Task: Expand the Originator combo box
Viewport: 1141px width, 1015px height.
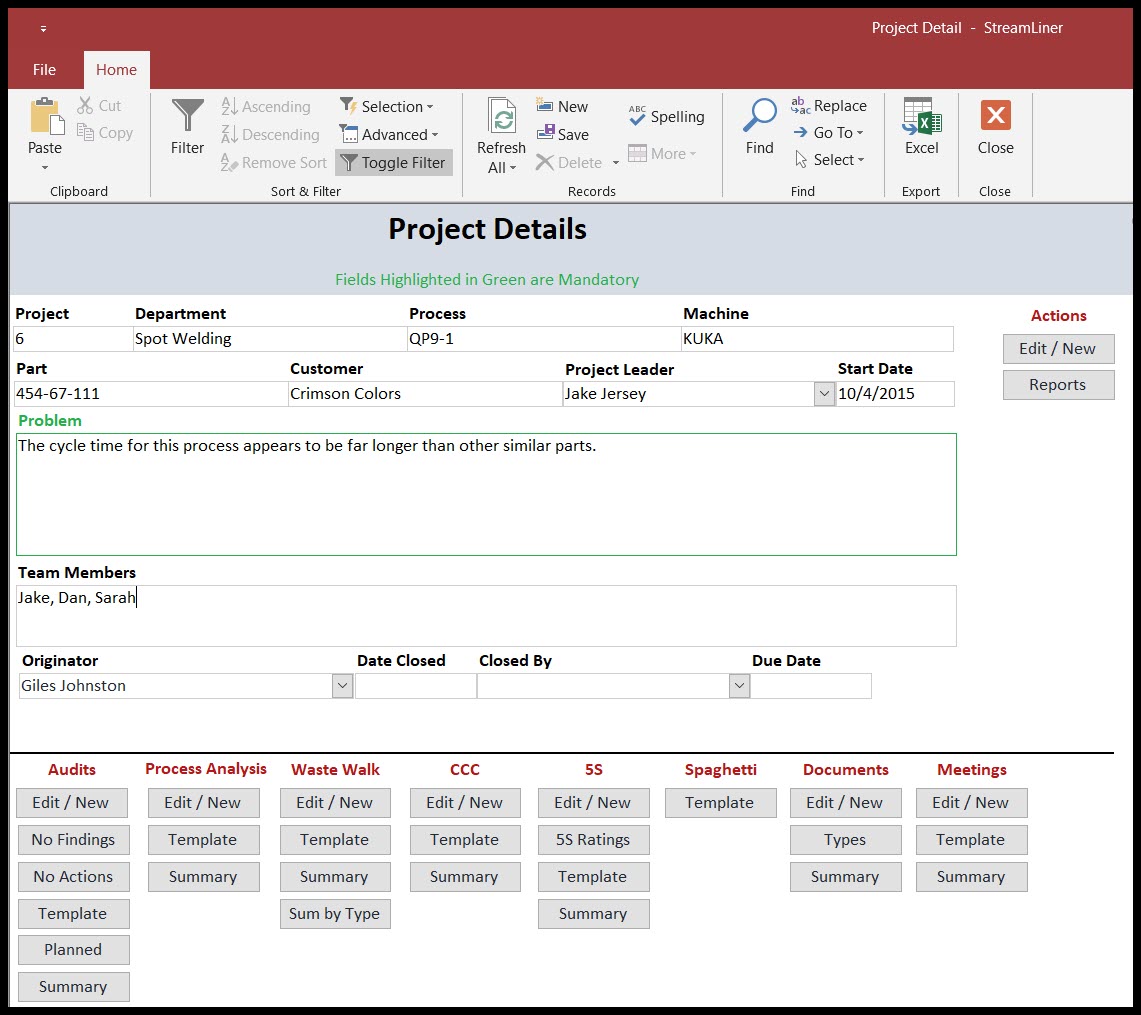Action: pyautogui.click(x=343, y=685)
